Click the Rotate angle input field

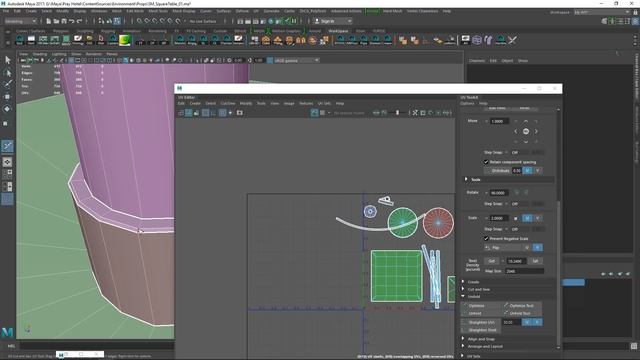pos(499,193)
